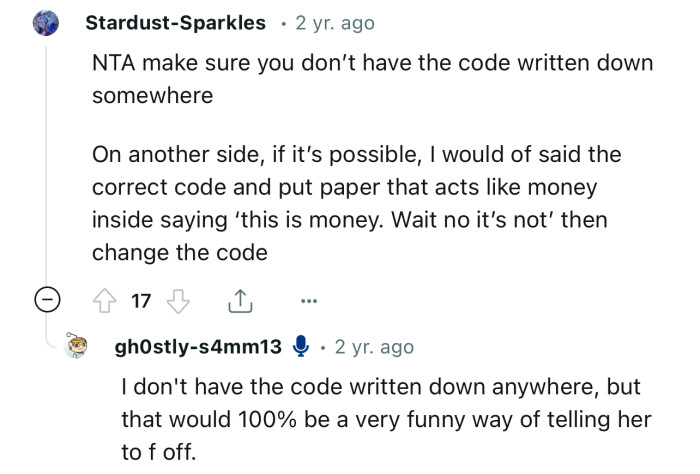Share the Stardust-Sparkles comment
Viewport: 700px width, 474px height.
pos(241,299)
